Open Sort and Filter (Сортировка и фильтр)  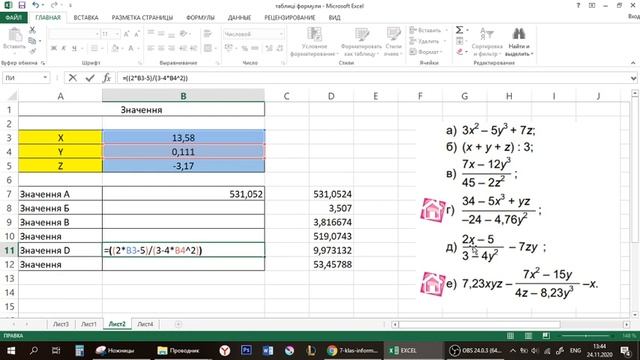click(487, 42)
